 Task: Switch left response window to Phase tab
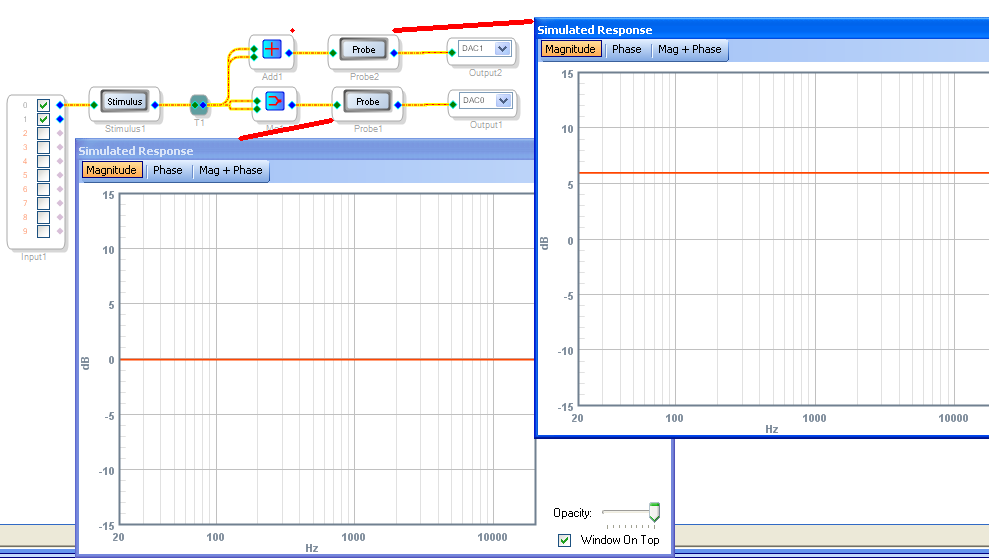(168, 170)
